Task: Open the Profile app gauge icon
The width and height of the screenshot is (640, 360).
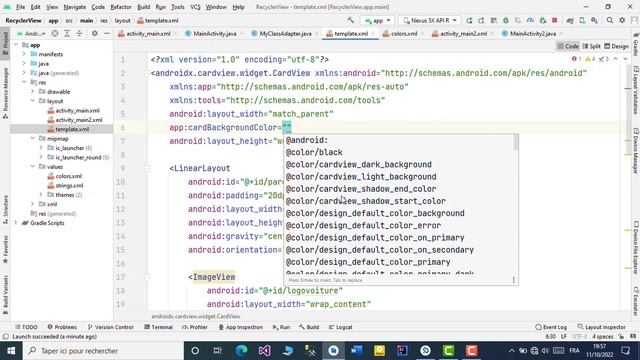Action: click(x=530, y=20)
